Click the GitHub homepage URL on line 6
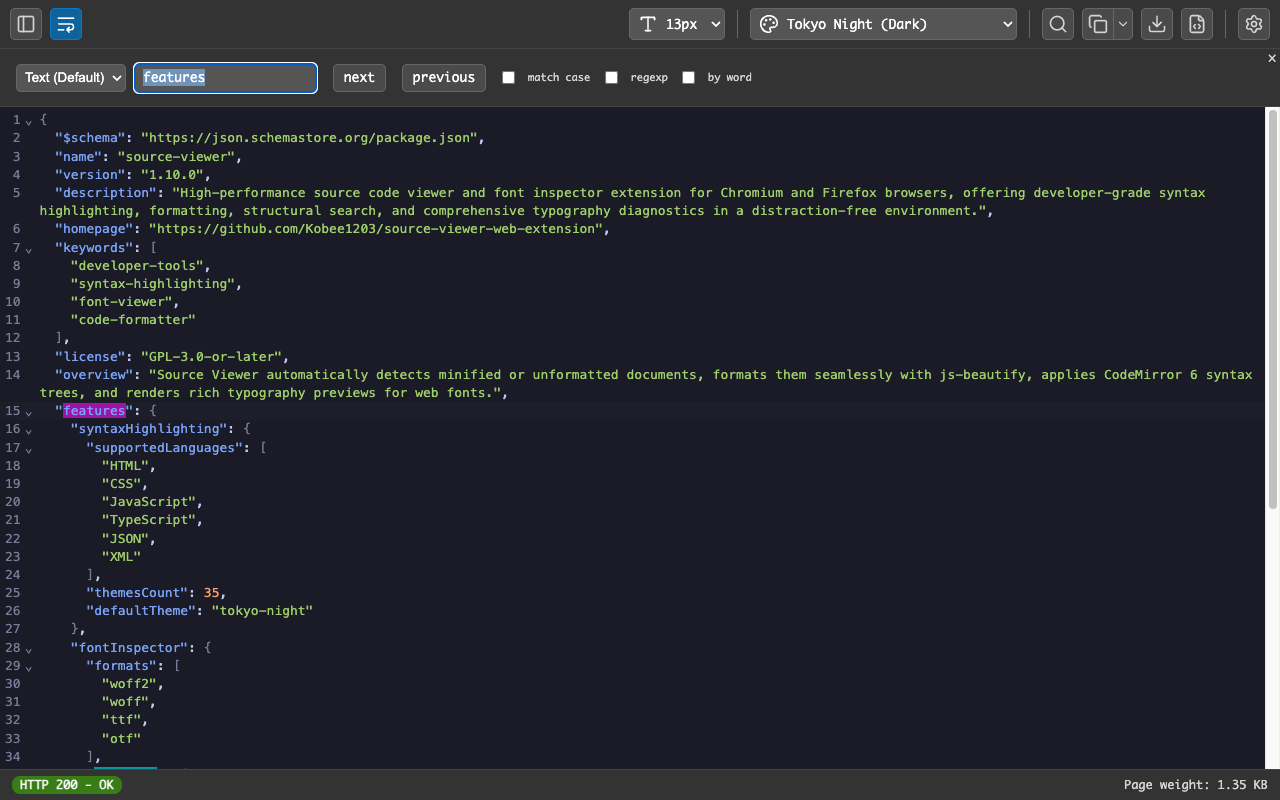This screenshot has width=1280, height=800. [x=376, y=229]
